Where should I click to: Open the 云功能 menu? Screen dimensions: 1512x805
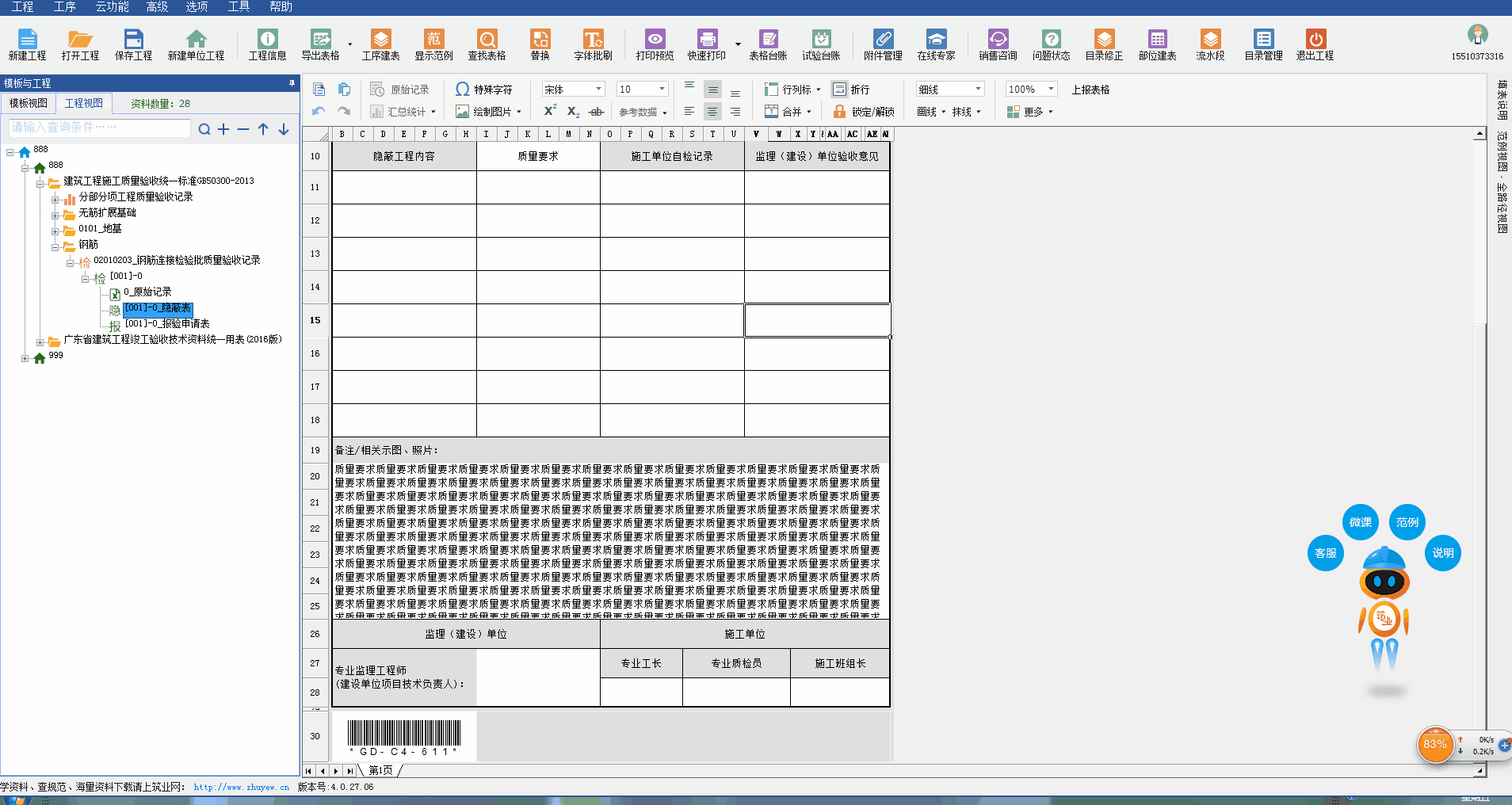click(112, 7)
